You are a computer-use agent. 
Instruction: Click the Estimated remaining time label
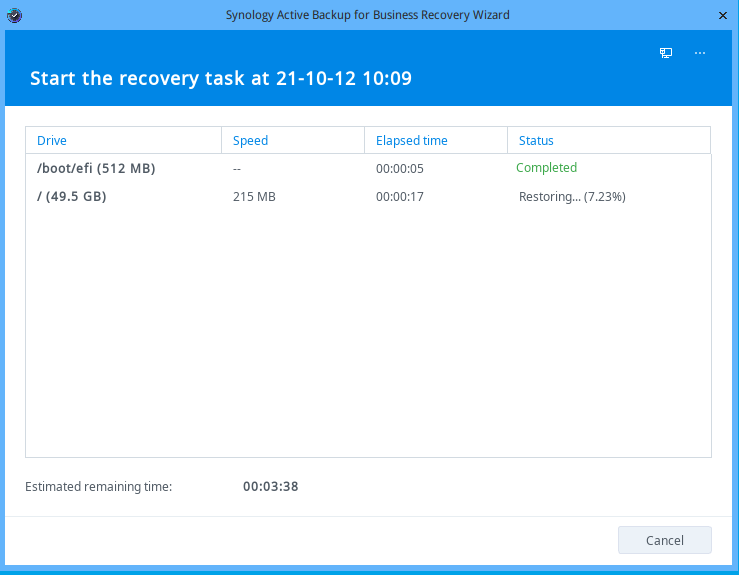(x=99, y=487)
